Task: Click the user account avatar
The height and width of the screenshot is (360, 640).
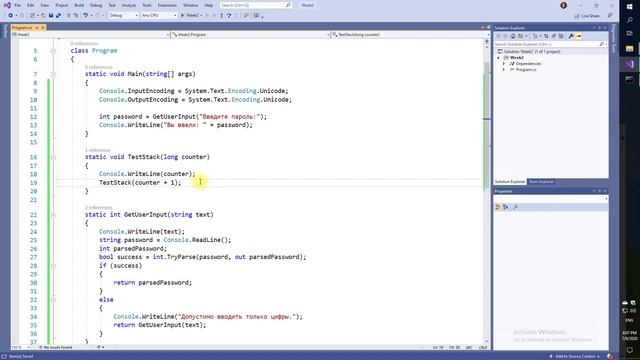Action: [564, 5]
